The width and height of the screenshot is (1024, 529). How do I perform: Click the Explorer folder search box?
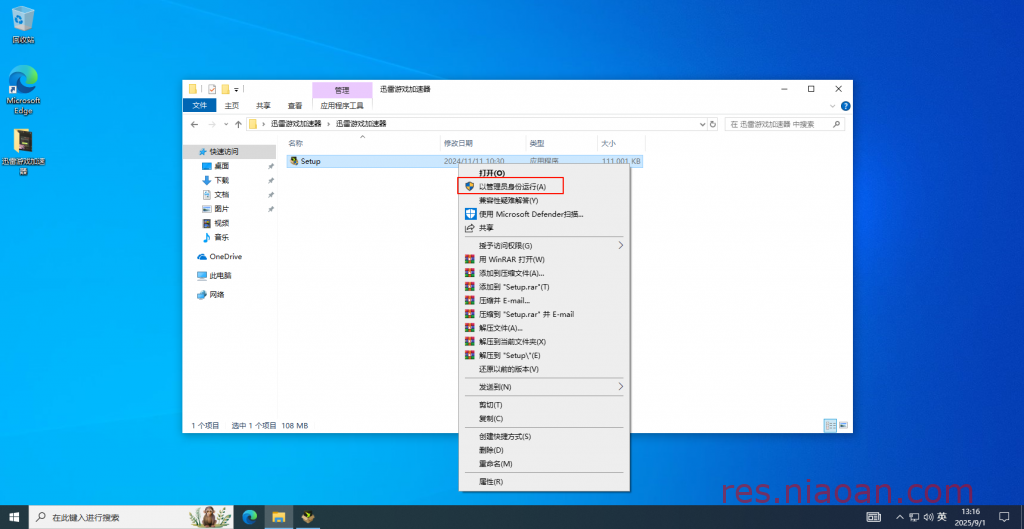pyautogui.click(x=784, y=124)
